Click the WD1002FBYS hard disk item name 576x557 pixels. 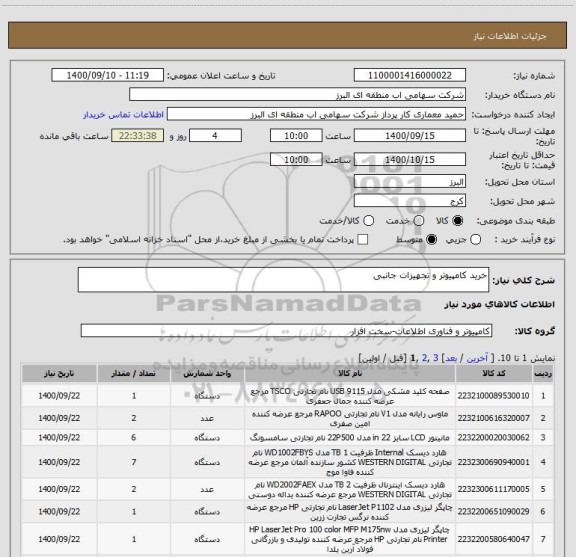click(x=350, y=462)
